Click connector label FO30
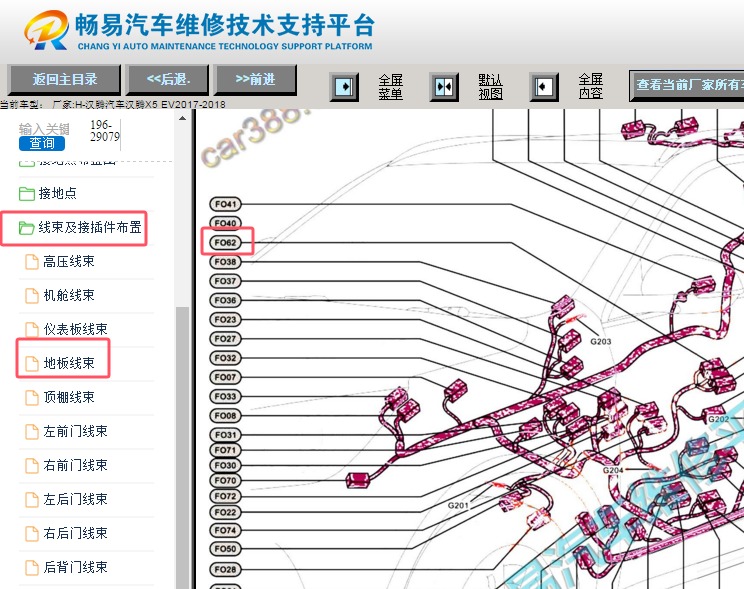The height and width of the screenshot is (589, 744). pos(225,466)
